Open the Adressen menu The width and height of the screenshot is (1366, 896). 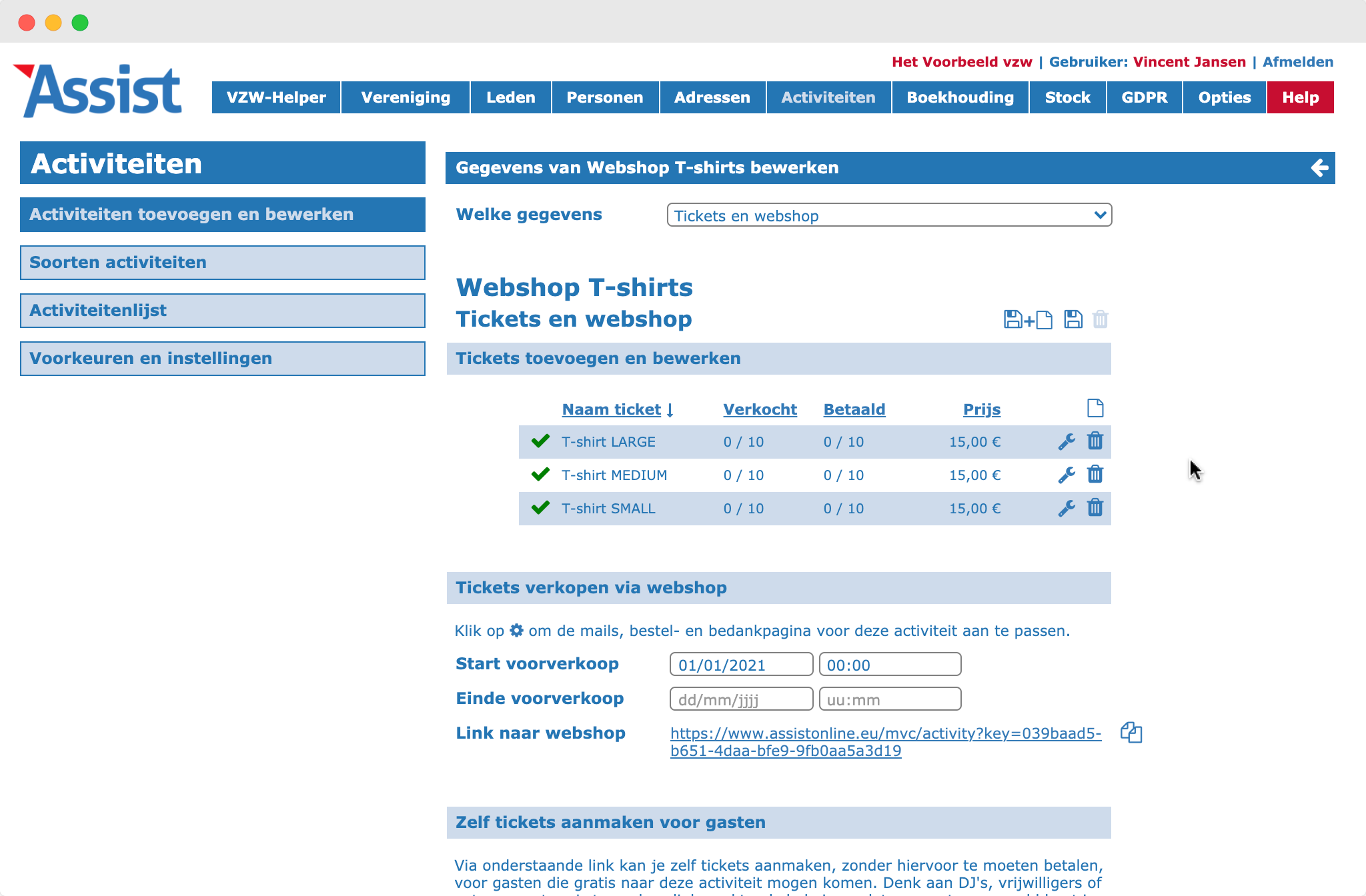[712, 97]
